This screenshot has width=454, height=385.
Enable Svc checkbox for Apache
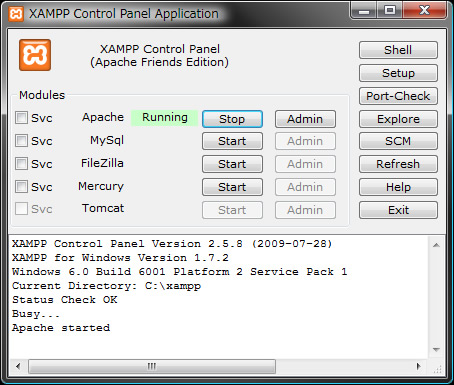pyautogui.click(x=21, y=118)
